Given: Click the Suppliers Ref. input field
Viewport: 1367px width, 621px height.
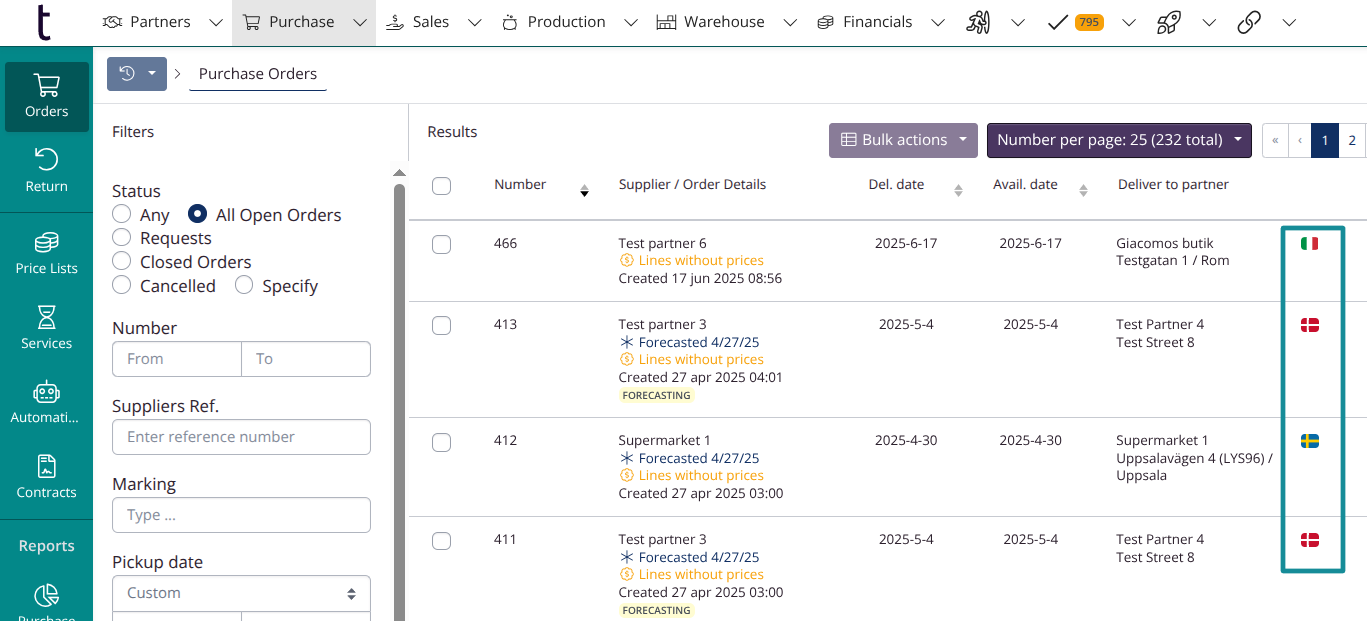Looking at the screenshot, I should click(241, 437).
